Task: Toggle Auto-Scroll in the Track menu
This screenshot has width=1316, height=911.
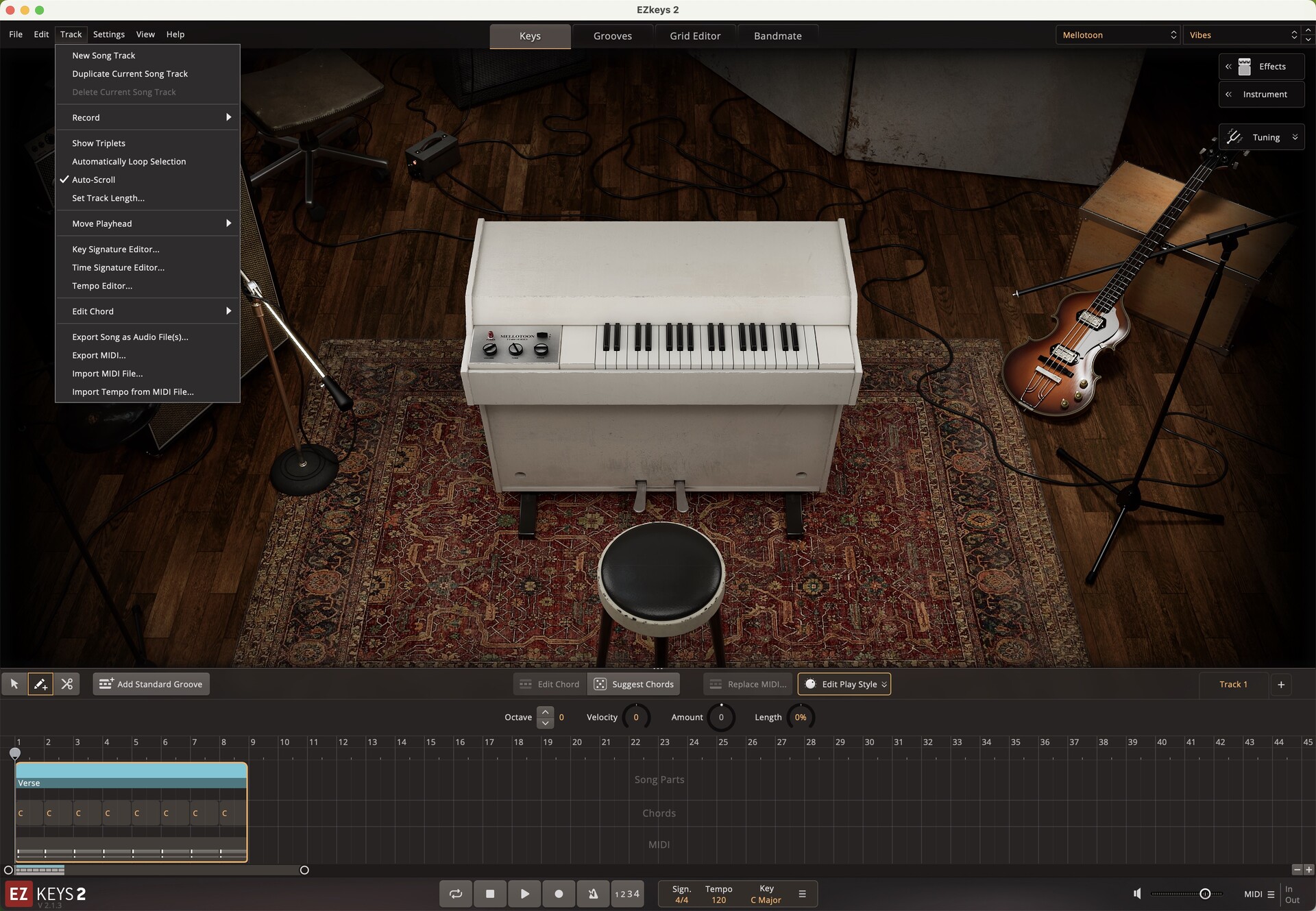Action: (x=94, y=180)
